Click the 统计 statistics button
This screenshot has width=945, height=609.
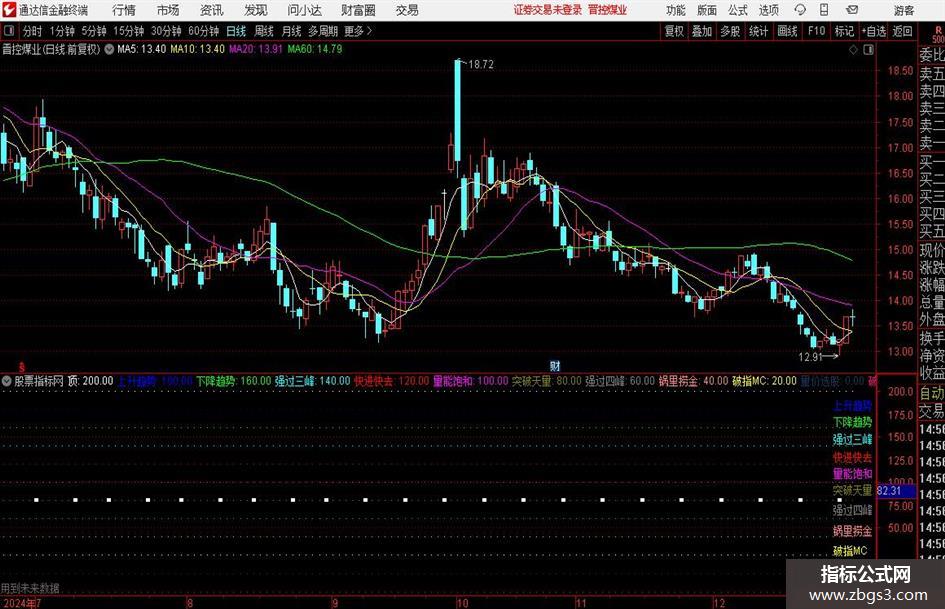pyautogui.click(x=758, y=31)
